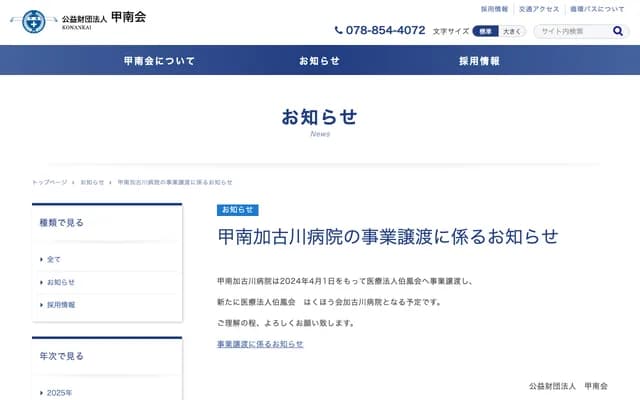Click the 公益財団法人 甲南会 signature text

click(568, 386)
